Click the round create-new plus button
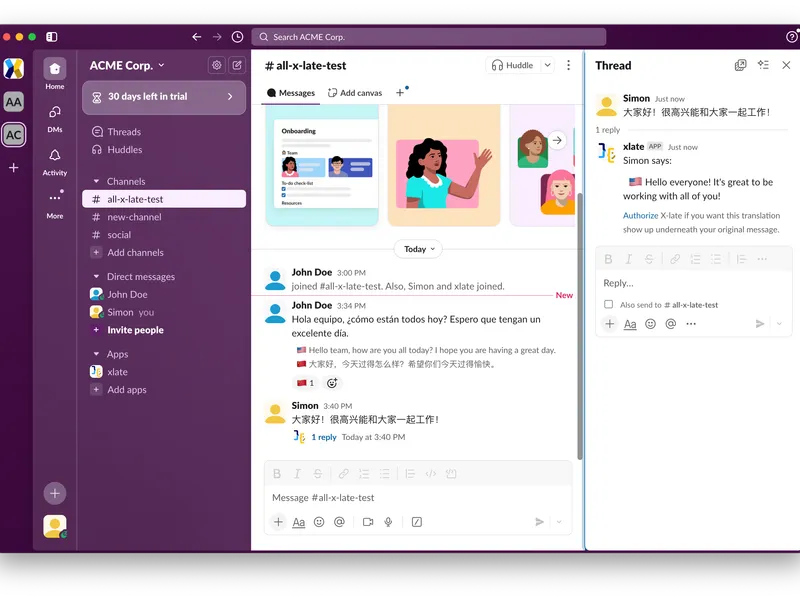The height and width of the screenshot is (600, 800). point(55,493)
